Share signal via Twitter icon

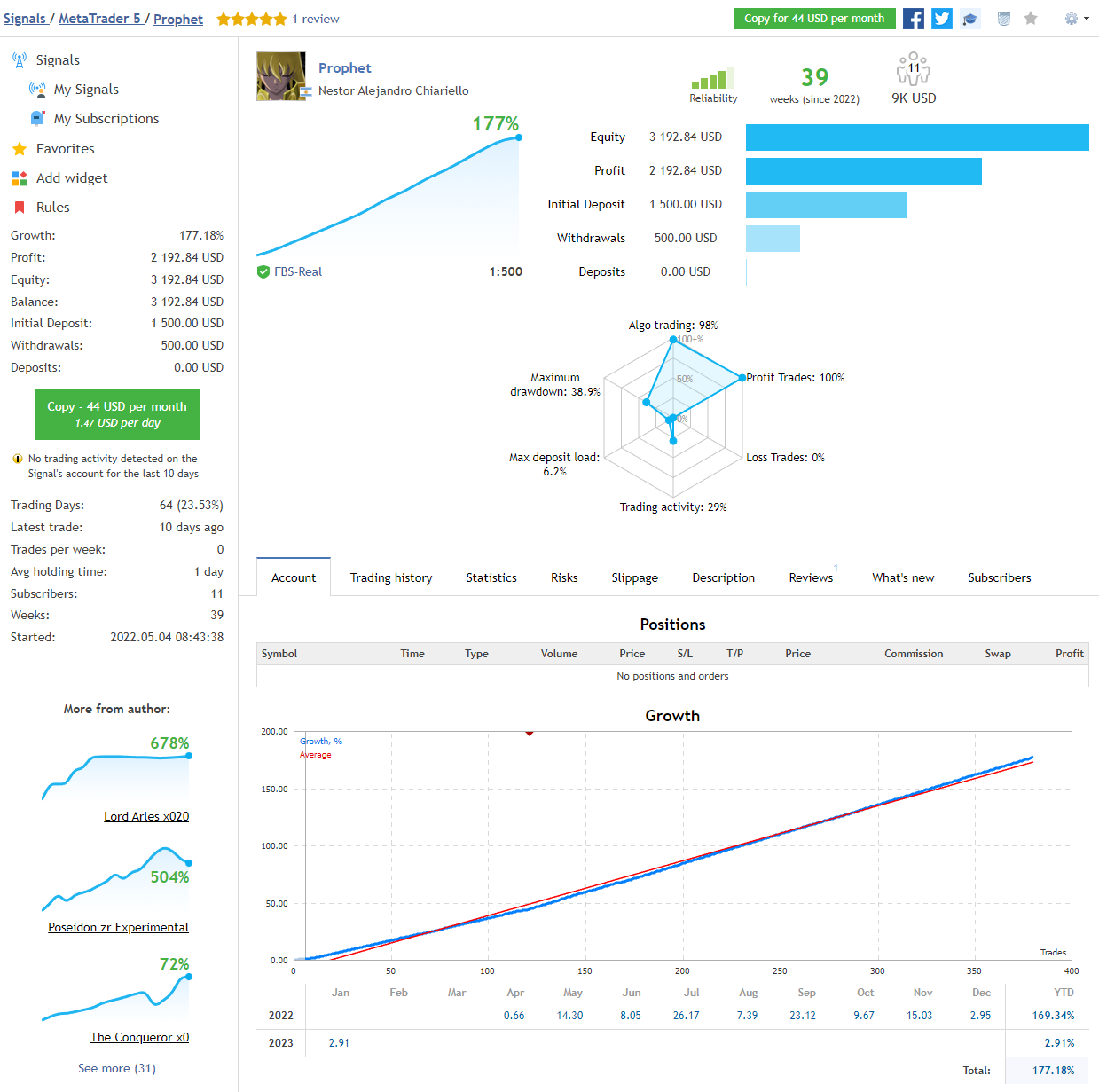point(942,19)
